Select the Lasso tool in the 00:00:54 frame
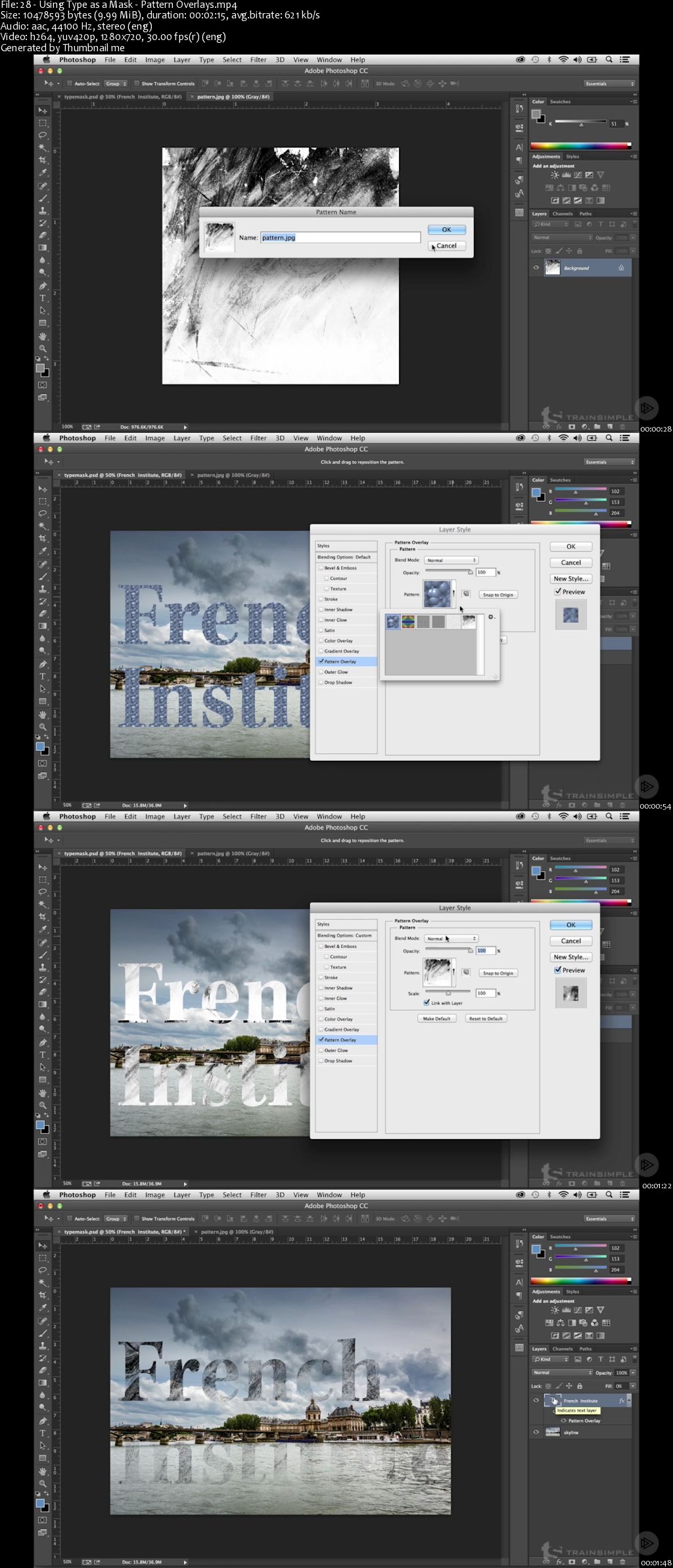 [43, 514]
